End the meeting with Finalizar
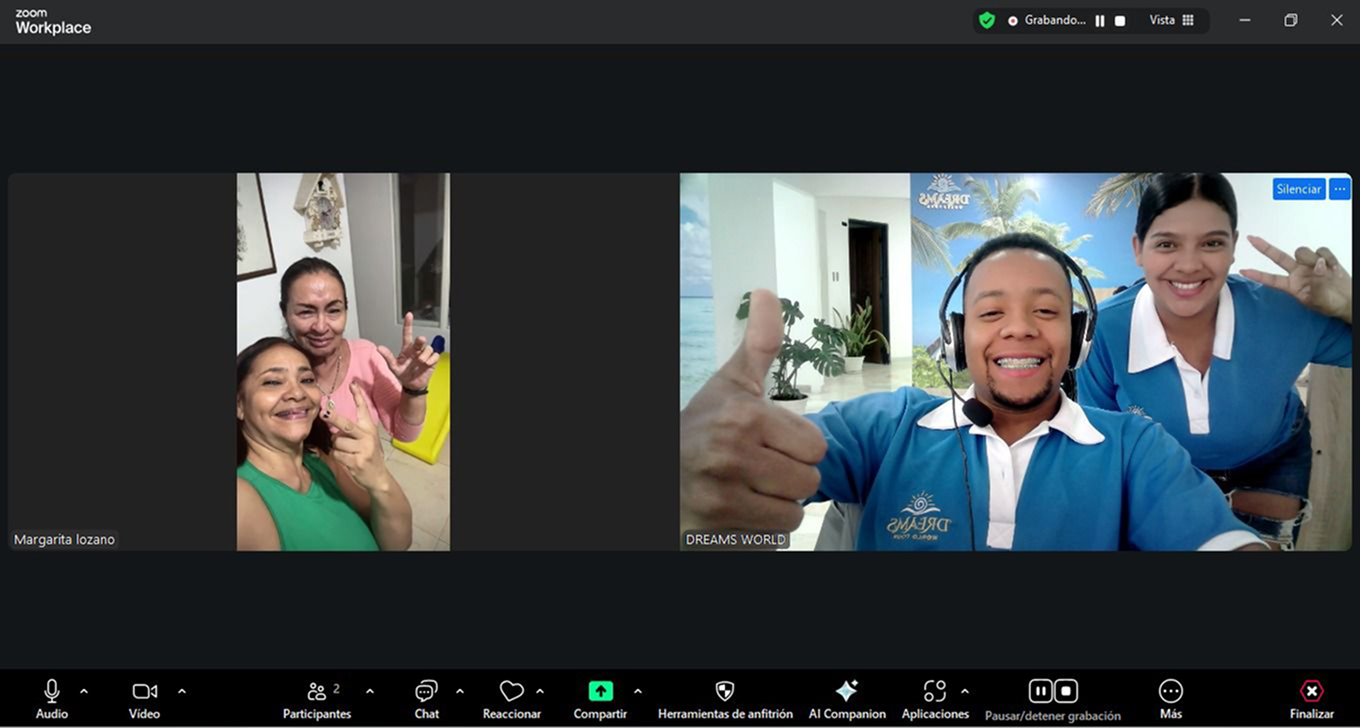1360x728 pixels. [x=1311, y=698]
